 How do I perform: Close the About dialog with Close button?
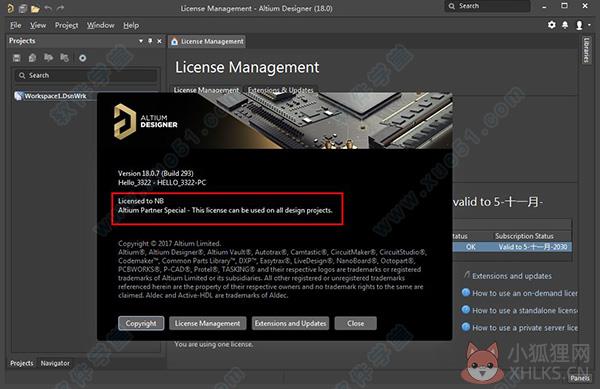click(x=355, y=323)
